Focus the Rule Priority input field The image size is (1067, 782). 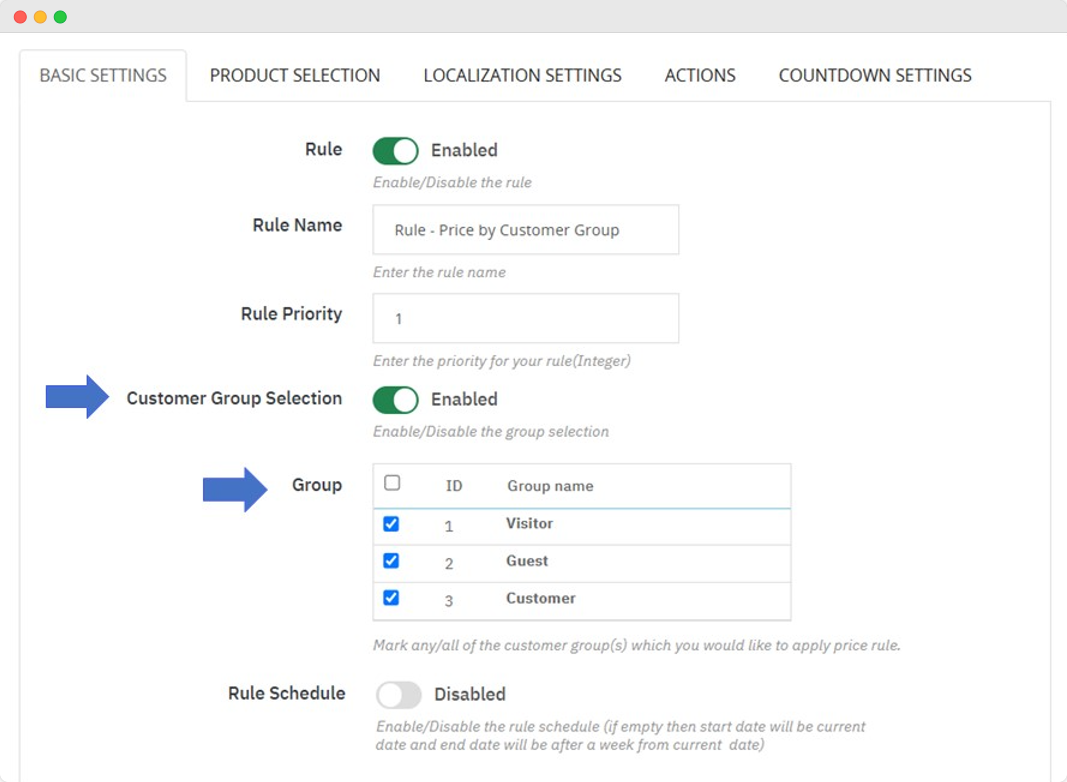click(x=525, y=319)
